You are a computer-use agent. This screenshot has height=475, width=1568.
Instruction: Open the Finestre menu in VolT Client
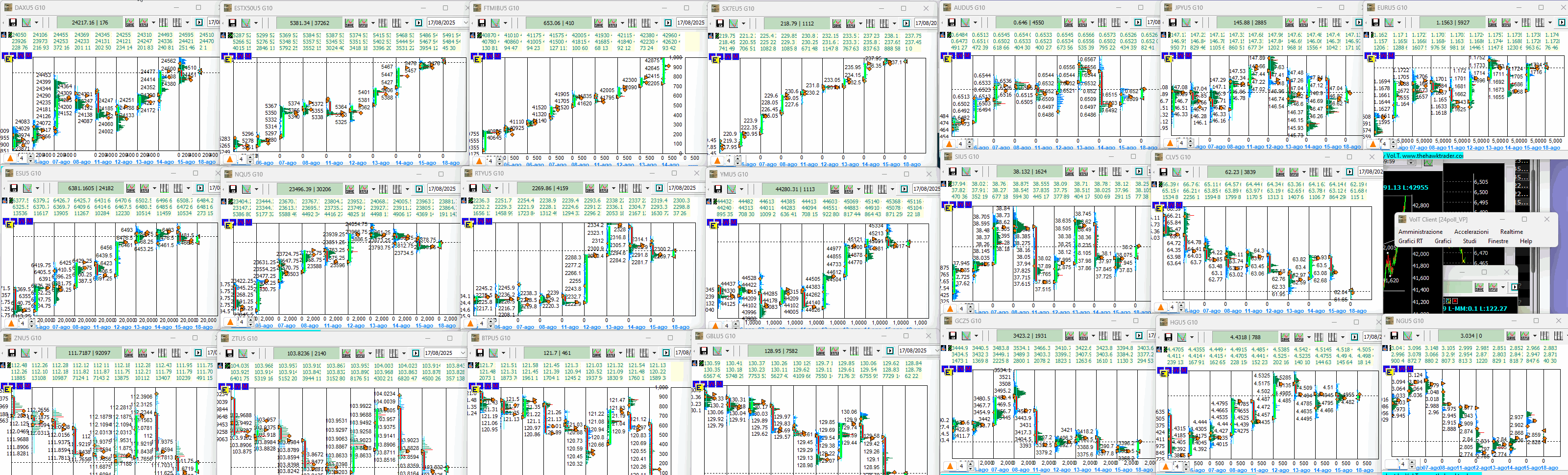coord(1497,241)
